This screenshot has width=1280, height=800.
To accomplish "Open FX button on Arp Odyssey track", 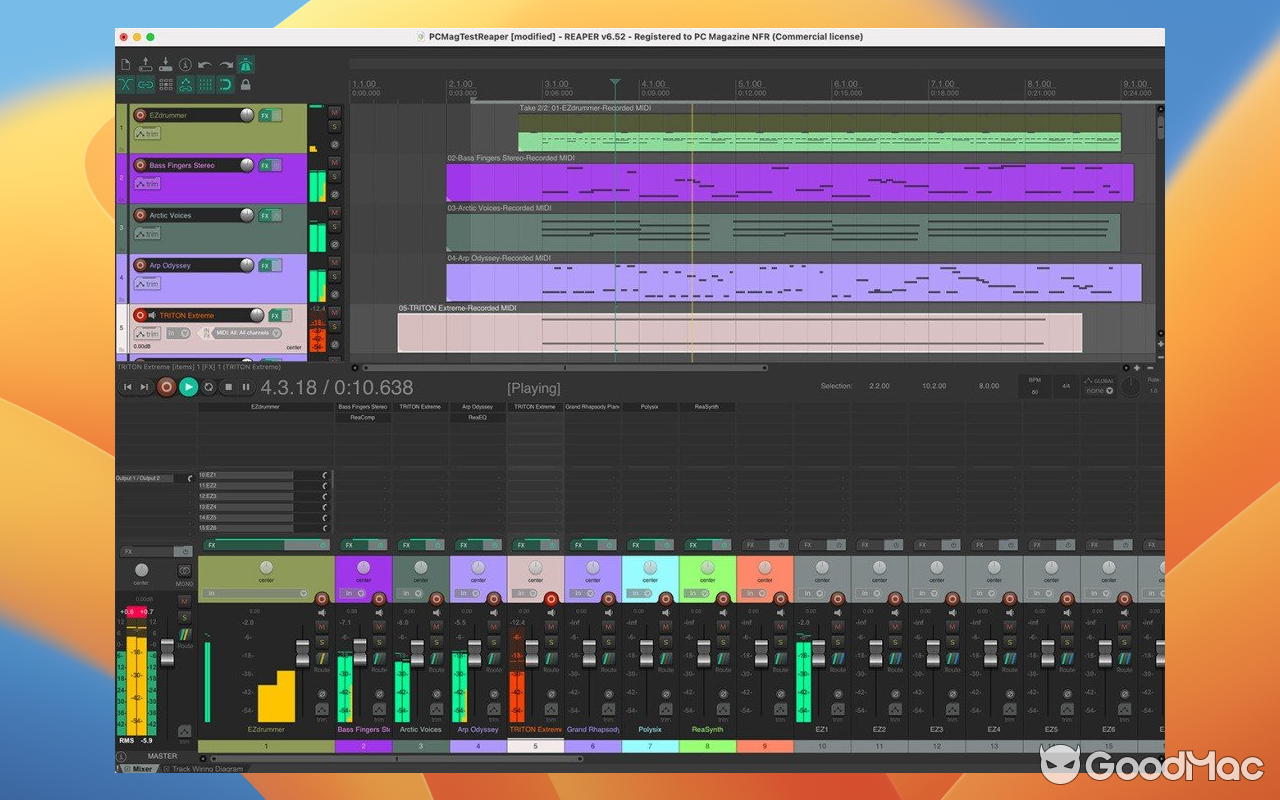I will 265,266.
